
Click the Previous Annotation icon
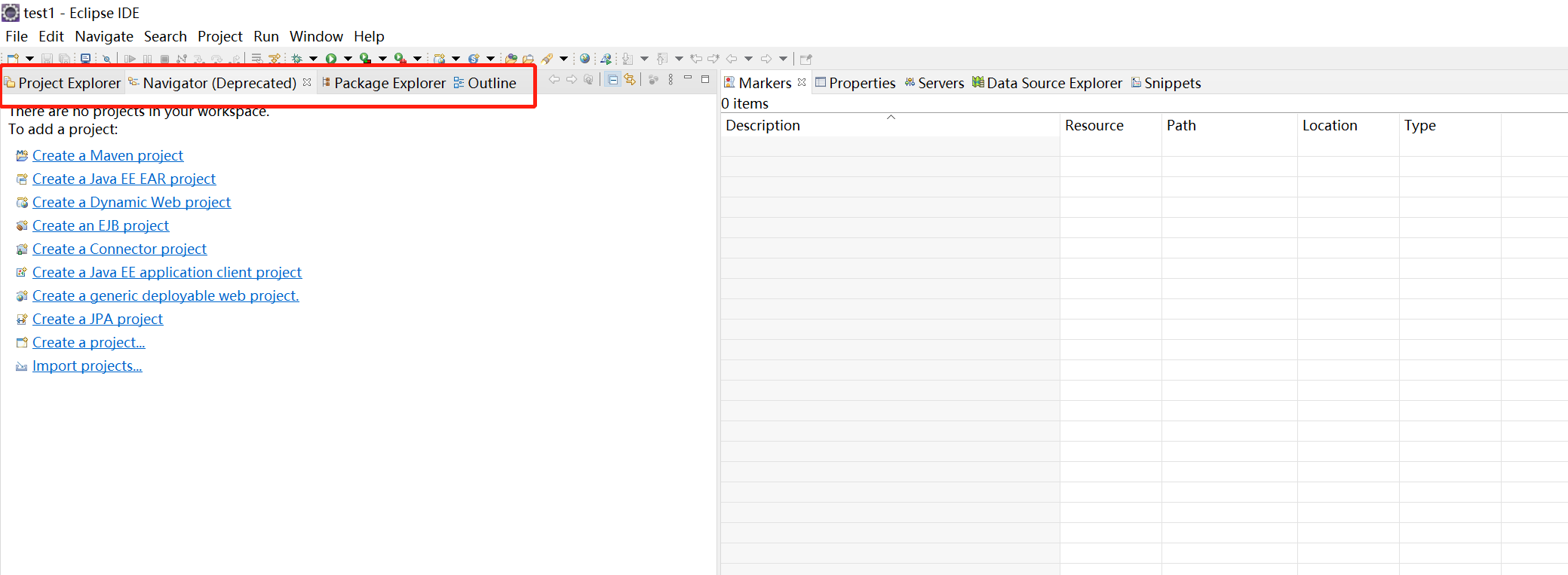coord(662,58)
